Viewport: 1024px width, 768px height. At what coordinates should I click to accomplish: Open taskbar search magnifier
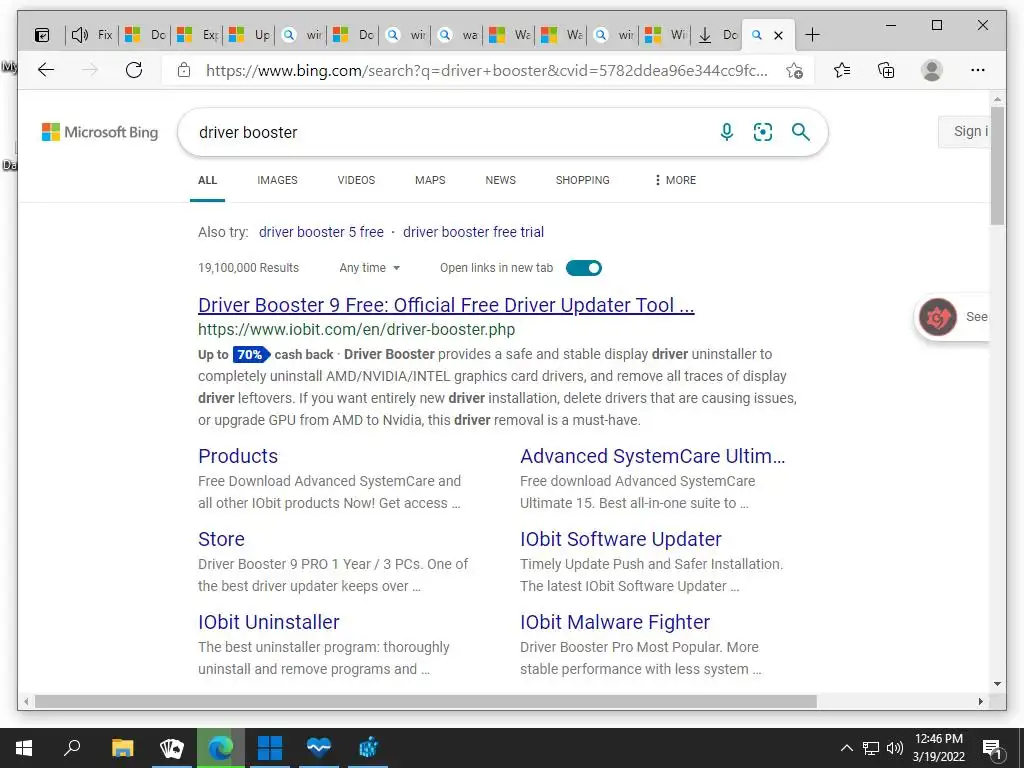click(72, 748)
